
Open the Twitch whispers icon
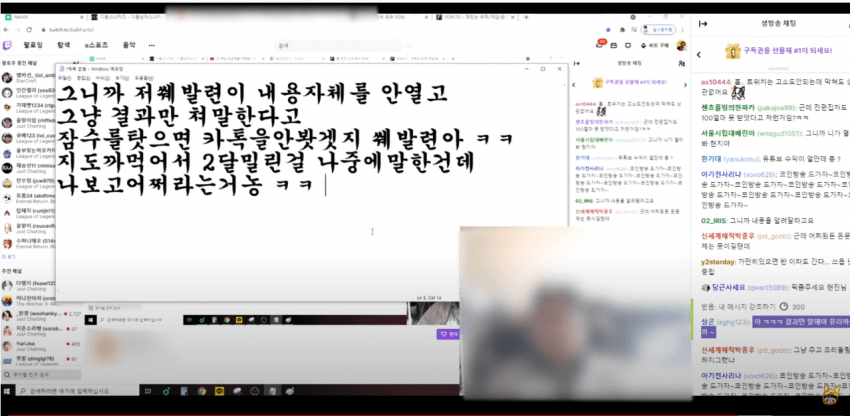click(628, 46)
